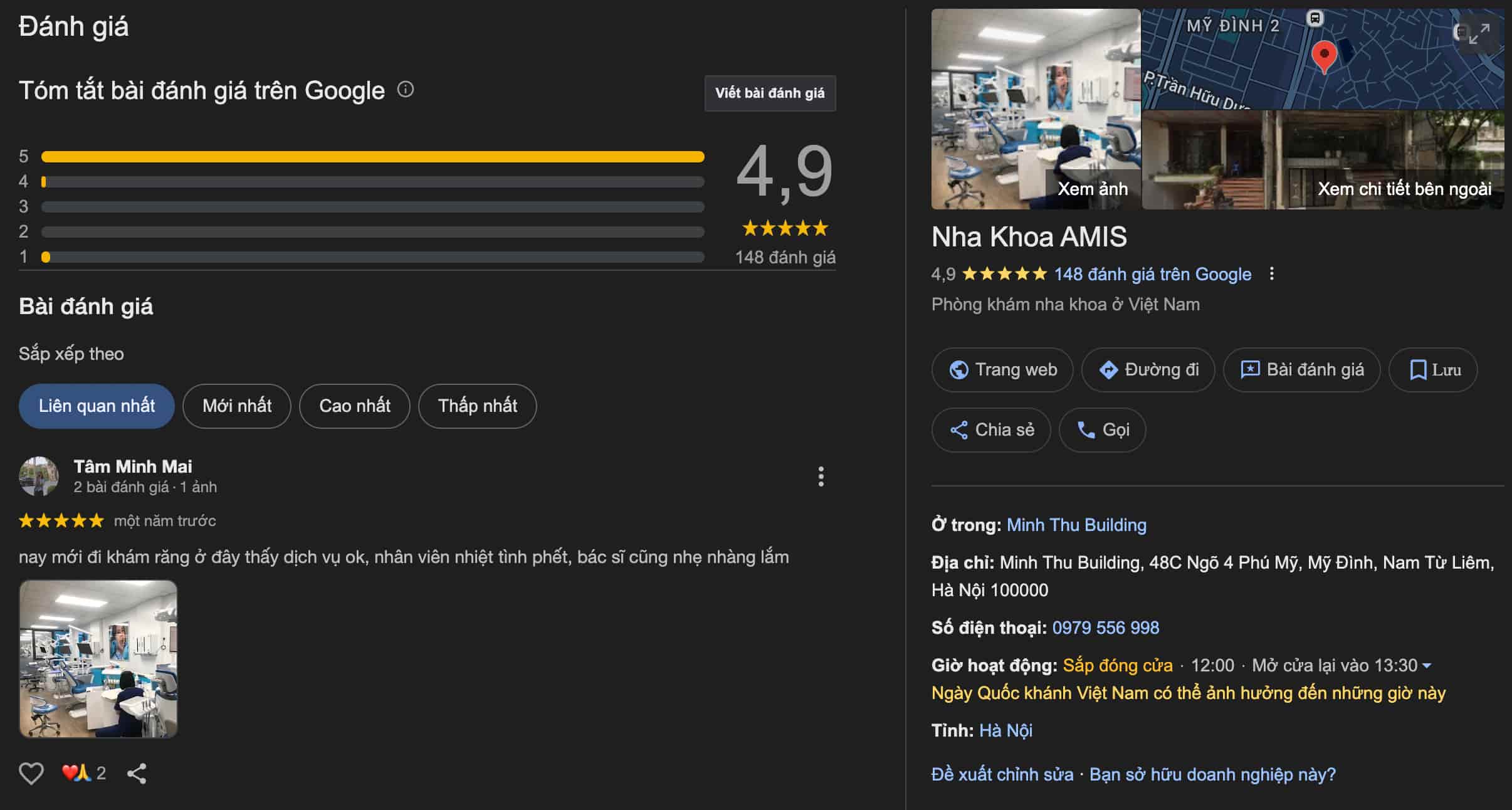Open the three-dot menu on Tâm Minh Mai's review

(x=821, y=476)
